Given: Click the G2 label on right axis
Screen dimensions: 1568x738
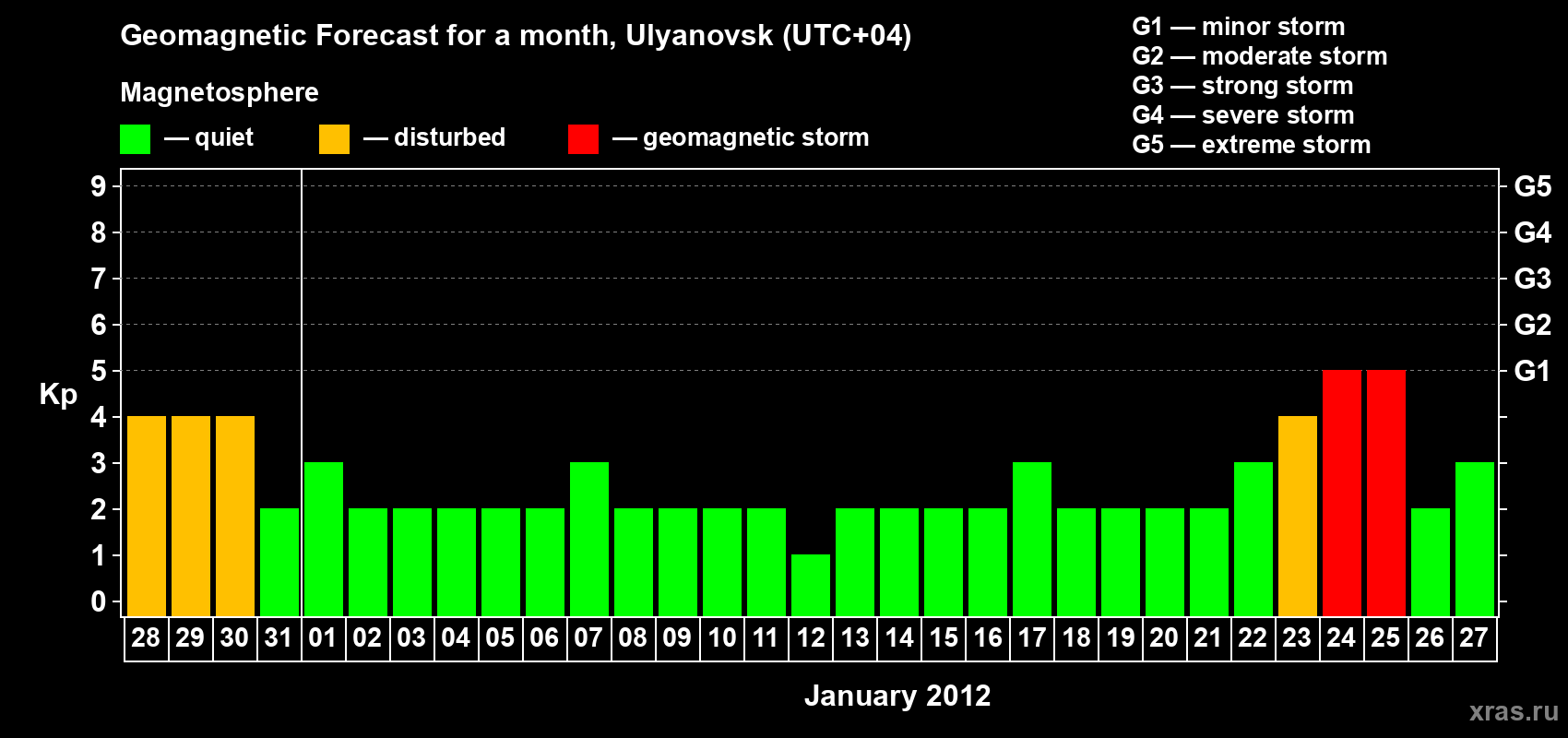Looking at the screenshot, I should click(x=1532, y=325).
